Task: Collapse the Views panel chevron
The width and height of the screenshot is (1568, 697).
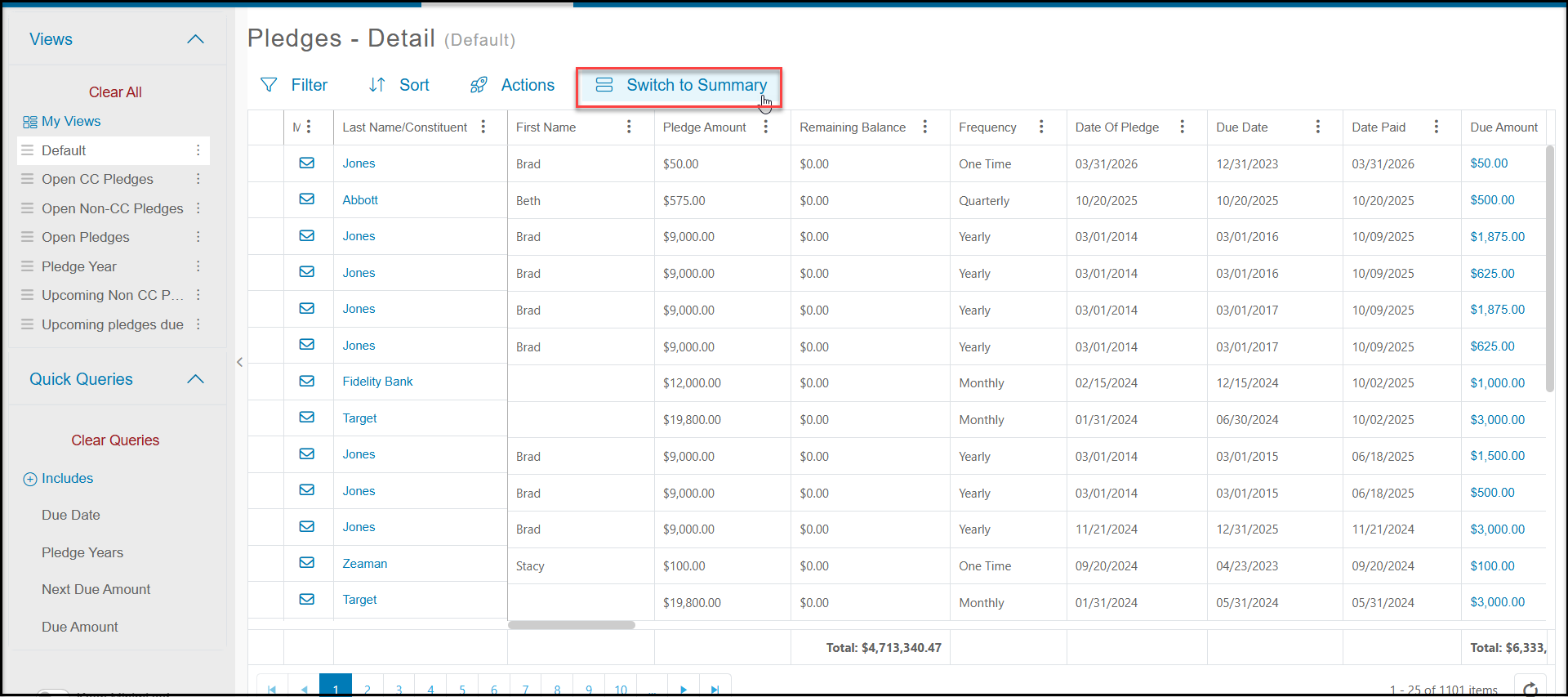Action: click(195, 39)
